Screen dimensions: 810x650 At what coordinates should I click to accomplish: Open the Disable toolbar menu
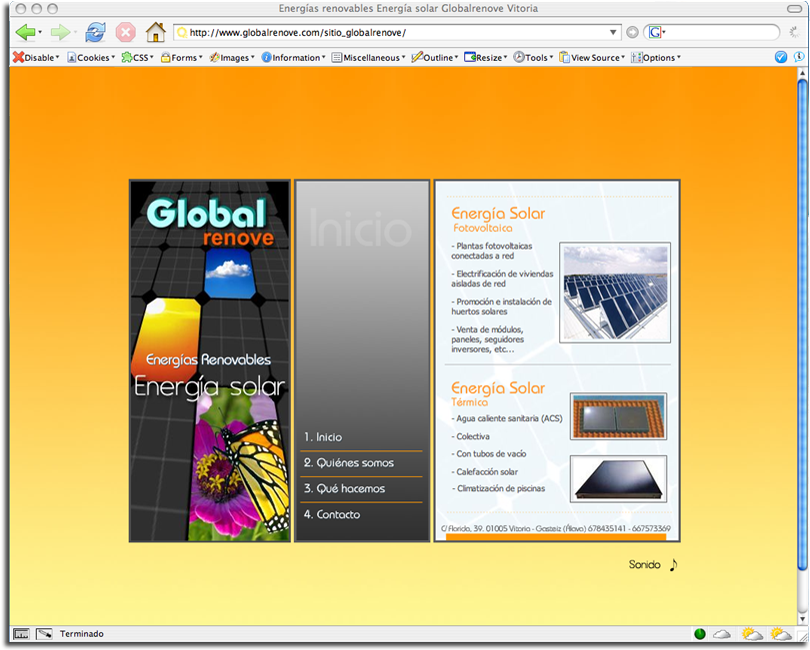pyautogui.click(x=36, y=57)
